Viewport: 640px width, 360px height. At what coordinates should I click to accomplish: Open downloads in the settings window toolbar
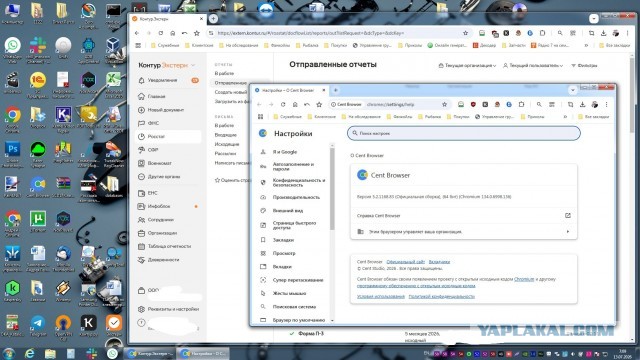(x=582, y=104)
